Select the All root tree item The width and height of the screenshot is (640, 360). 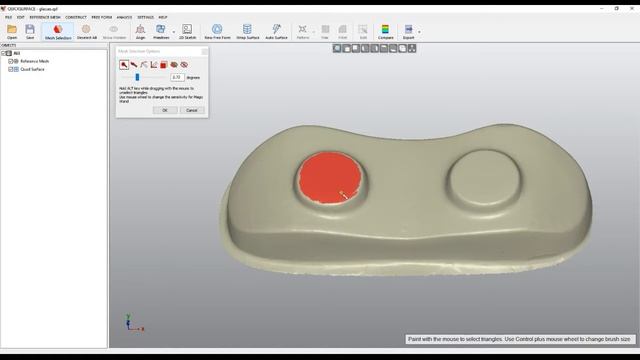click(17, 53)
